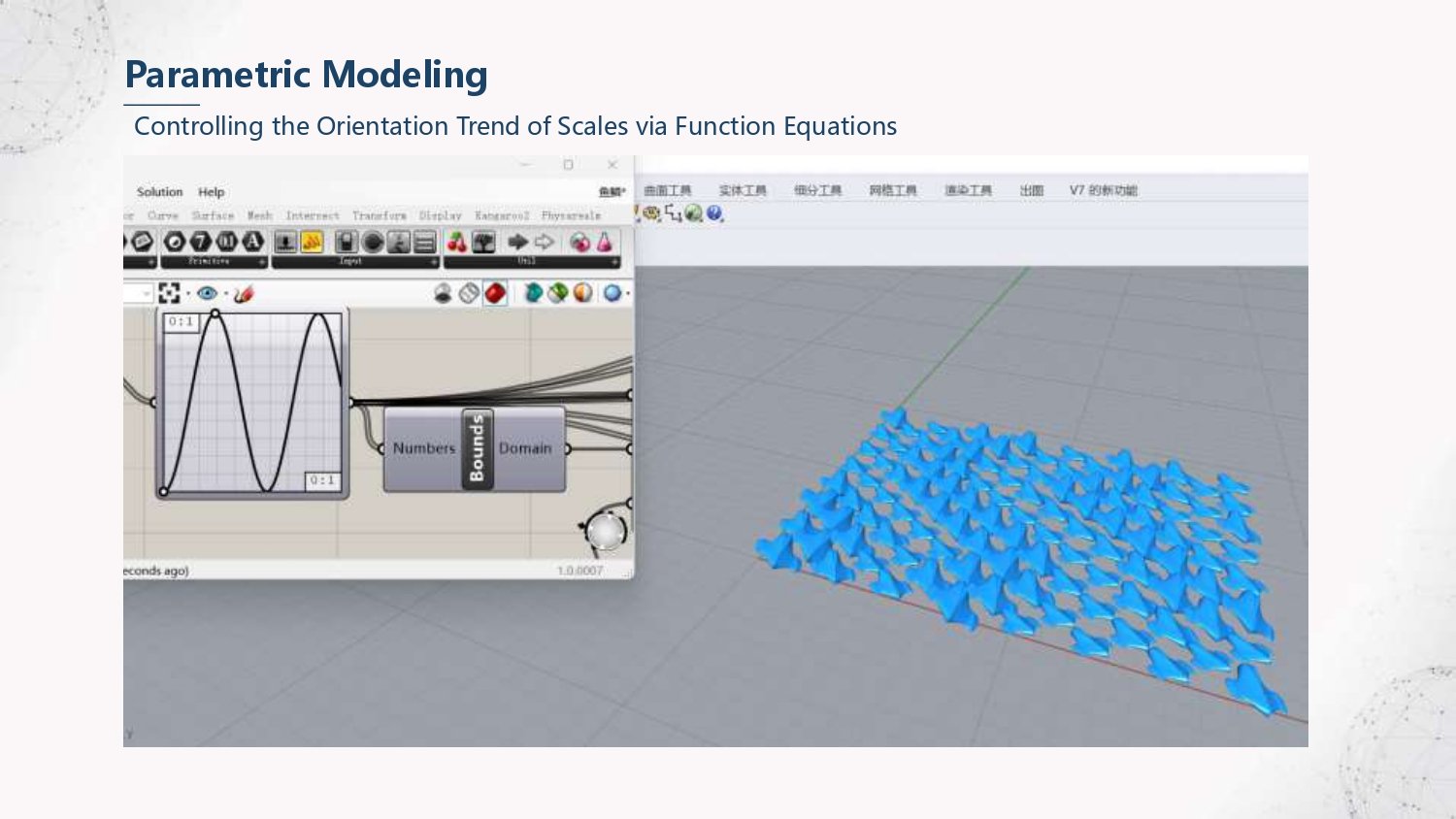This screenshot has height=819, width=1456.
Task: Click the Zoom Extents icon in canvas toolbar
Action: (x=169, y=293)
